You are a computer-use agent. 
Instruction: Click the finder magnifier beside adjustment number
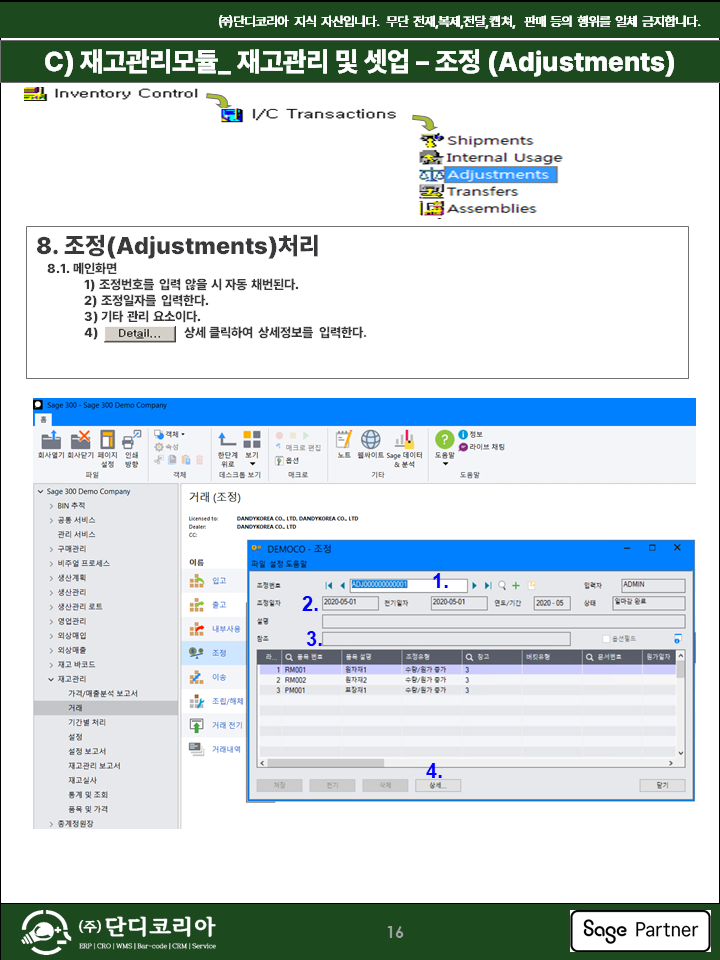pyautogui.click(x=502, y=585)
